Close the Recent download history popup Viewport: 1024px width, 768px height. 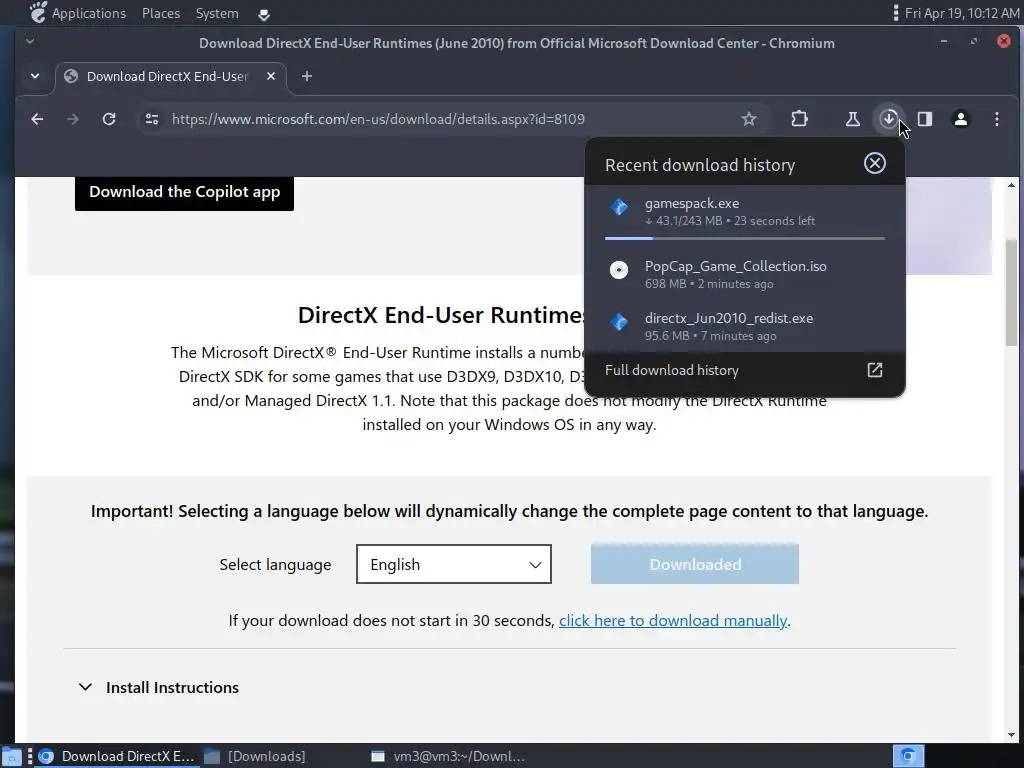pyautogui.click(x=874, y=163)
